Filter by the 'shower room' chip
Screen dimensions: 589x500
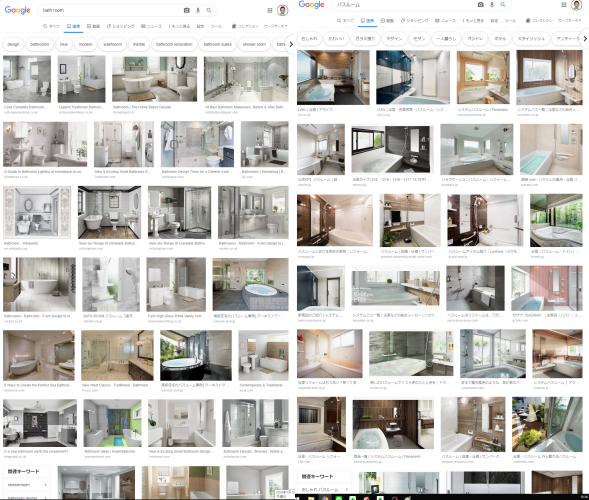point(254,44)
